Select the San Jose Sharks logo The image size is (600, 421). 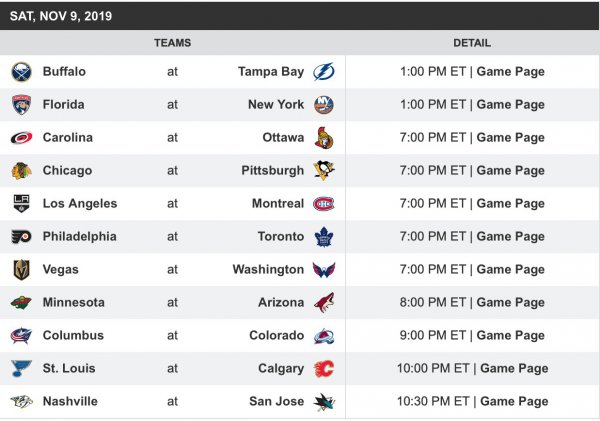click(324, 402)
